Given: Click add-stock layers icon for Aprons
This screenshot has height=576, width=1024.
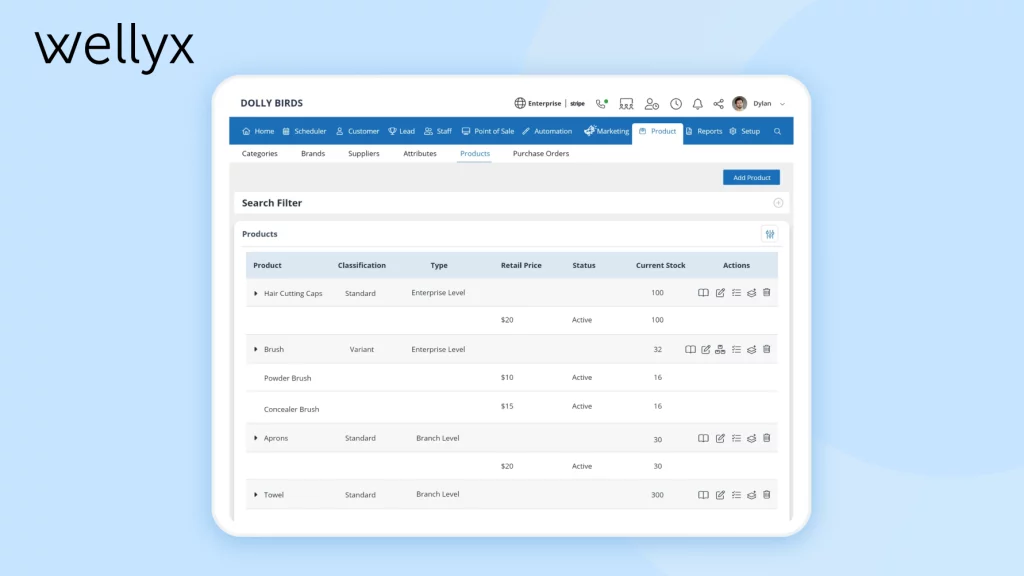Looking at the screenshot, I should tap(752, 438).
